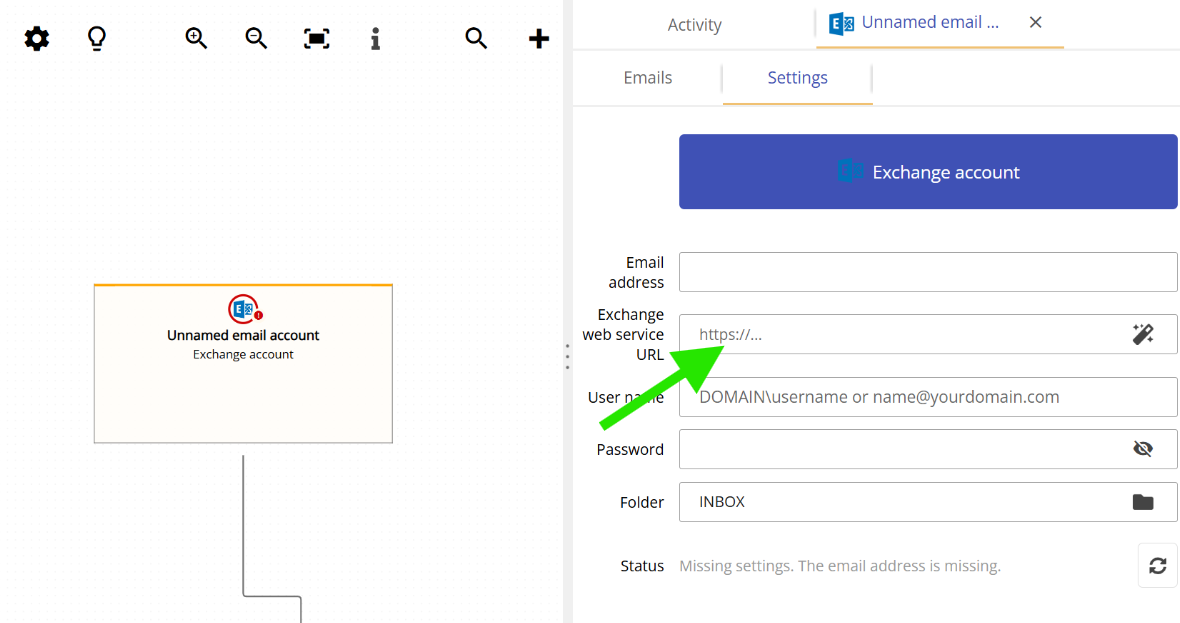Refresh the account status
This screenshot has width=1180, height=623.
(1157, 565)
